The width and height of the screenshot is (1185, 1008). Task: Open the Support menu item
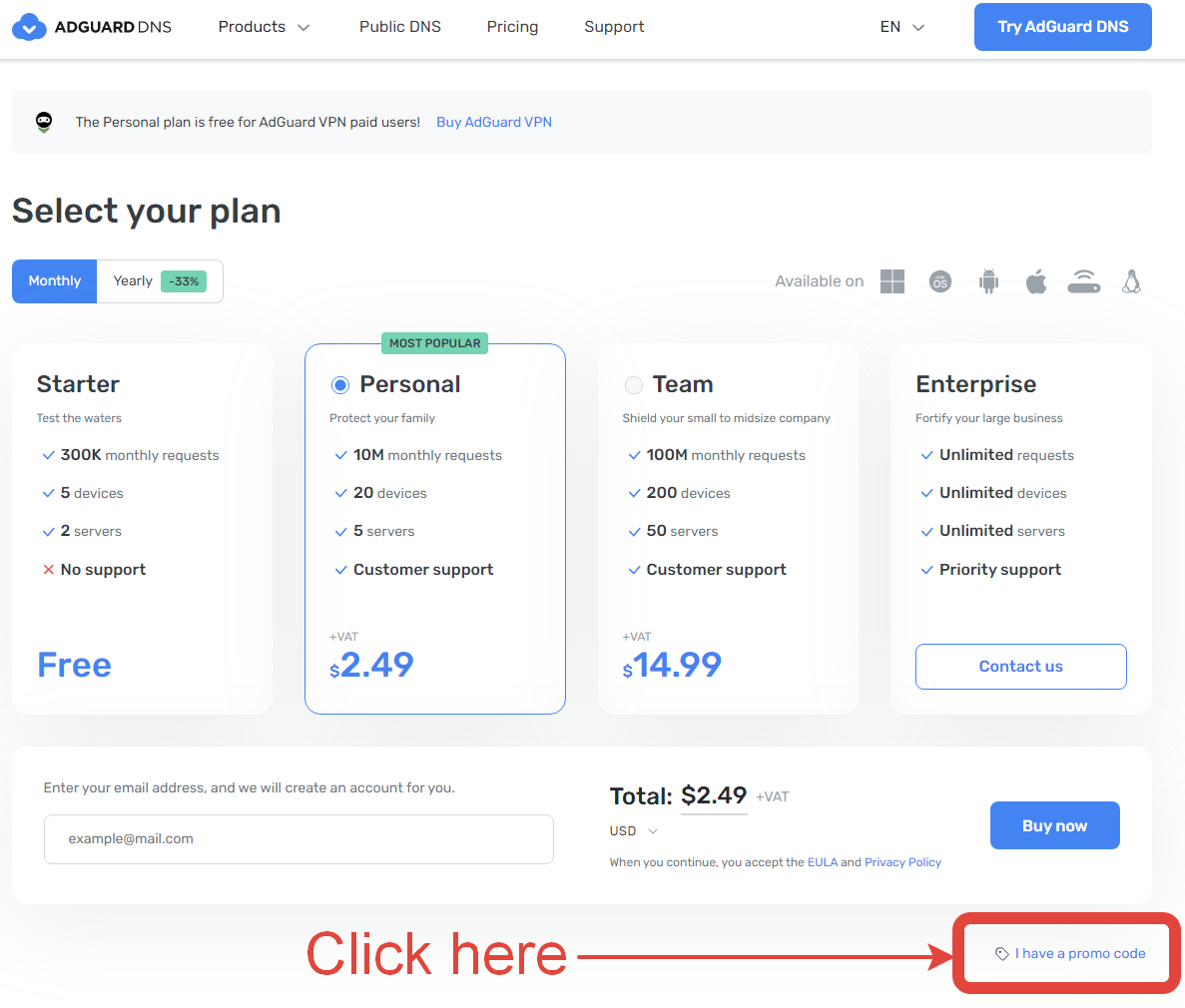click(614, 27)
